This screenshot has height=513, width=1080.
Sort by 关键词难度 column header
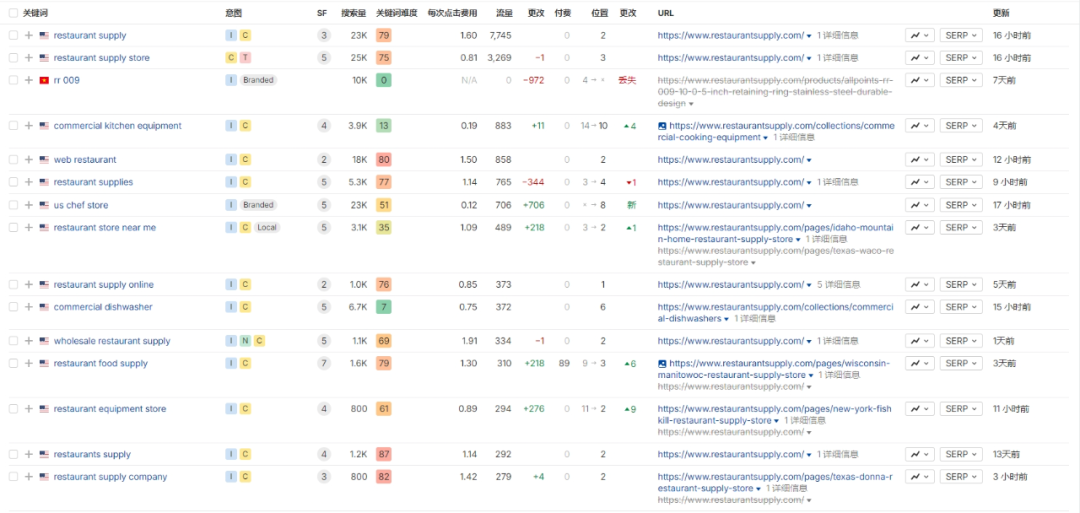click(397, 13)
